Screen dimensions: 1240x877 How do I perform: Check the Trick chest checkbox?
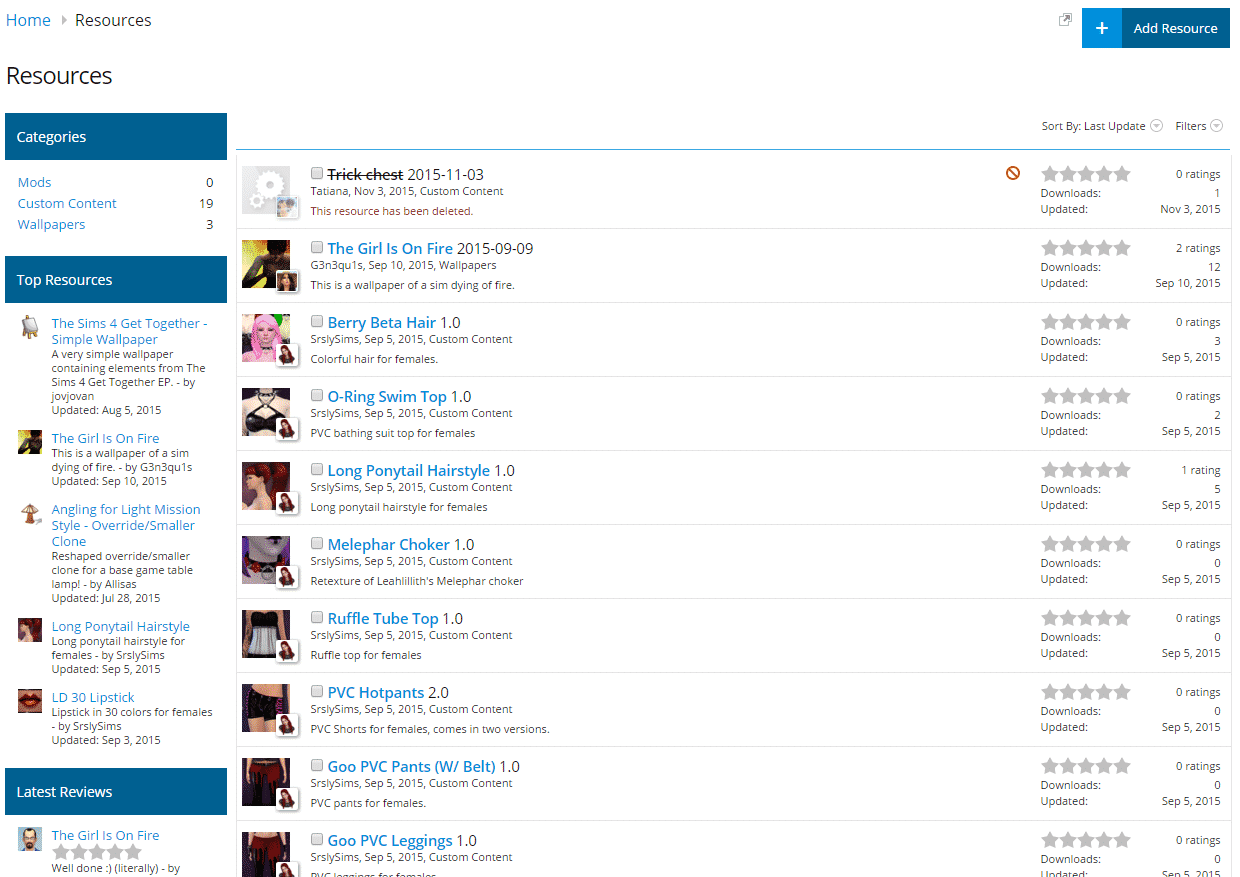coord(317,173)
